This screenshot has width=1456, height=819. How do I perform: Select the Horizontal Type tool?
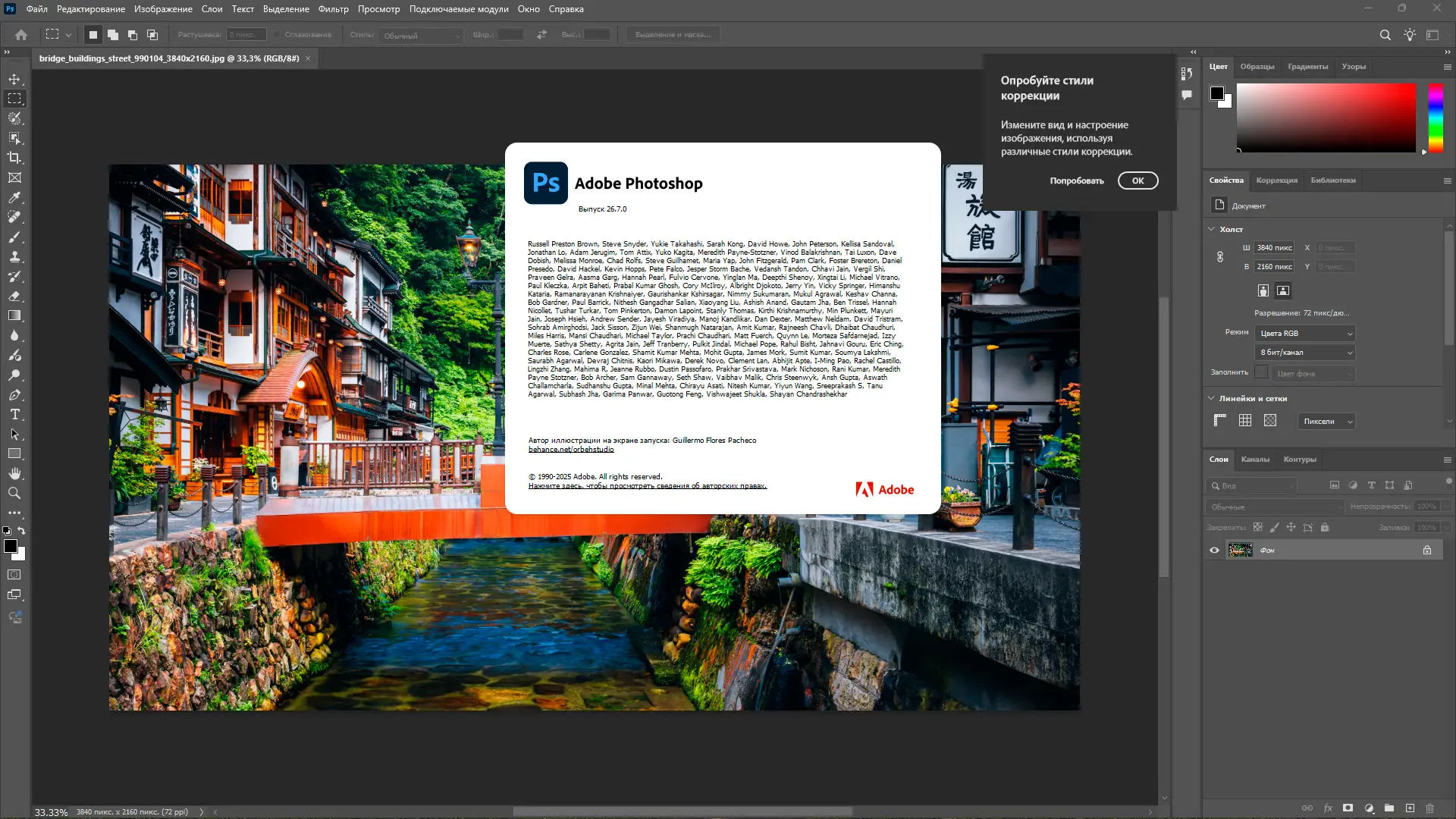click(x=14, y=414)
